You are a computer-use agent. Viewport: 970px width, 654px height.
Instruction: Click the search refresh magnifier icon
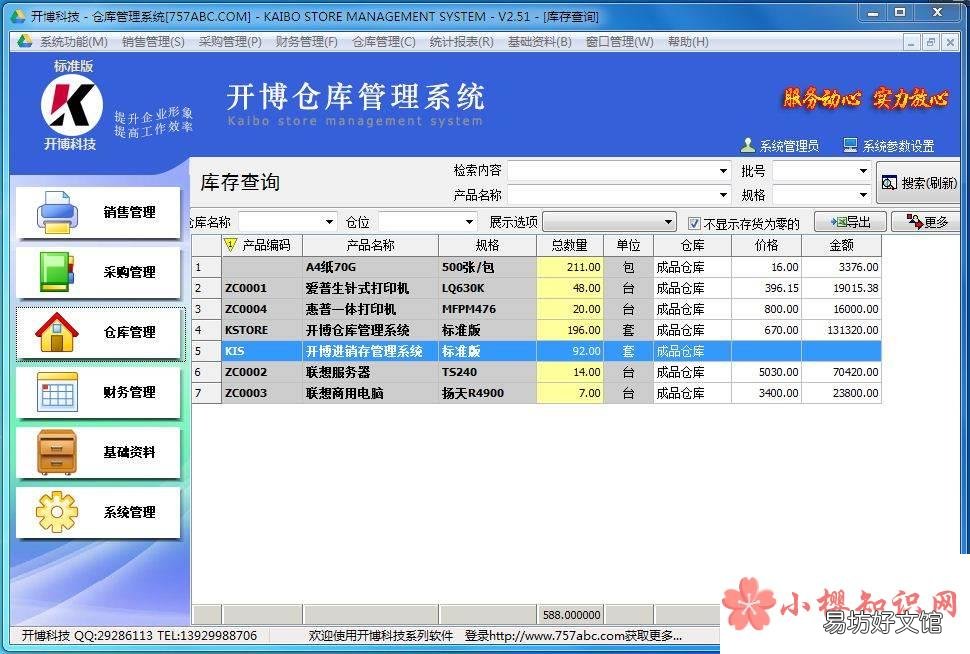pos(889,183)
